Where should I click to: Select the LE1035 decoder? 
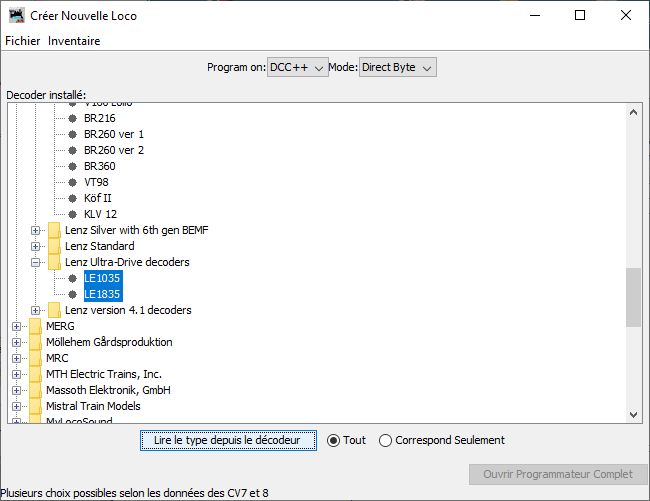(102, 278)
